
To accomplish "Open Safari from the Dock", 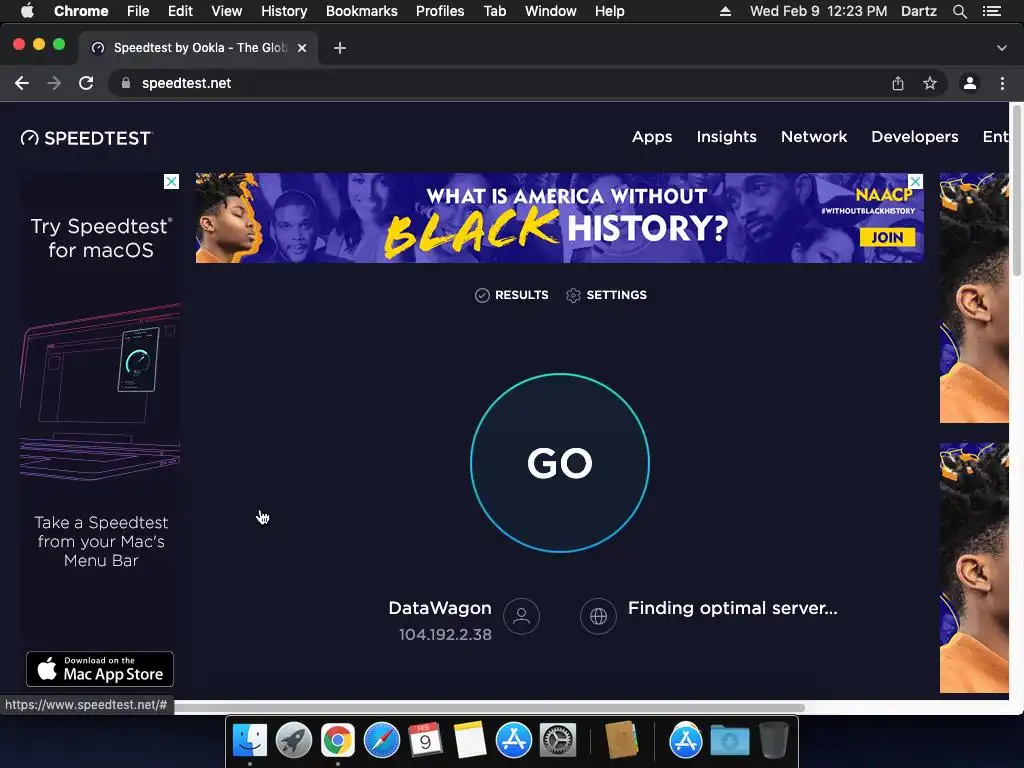I will point(381,741).
